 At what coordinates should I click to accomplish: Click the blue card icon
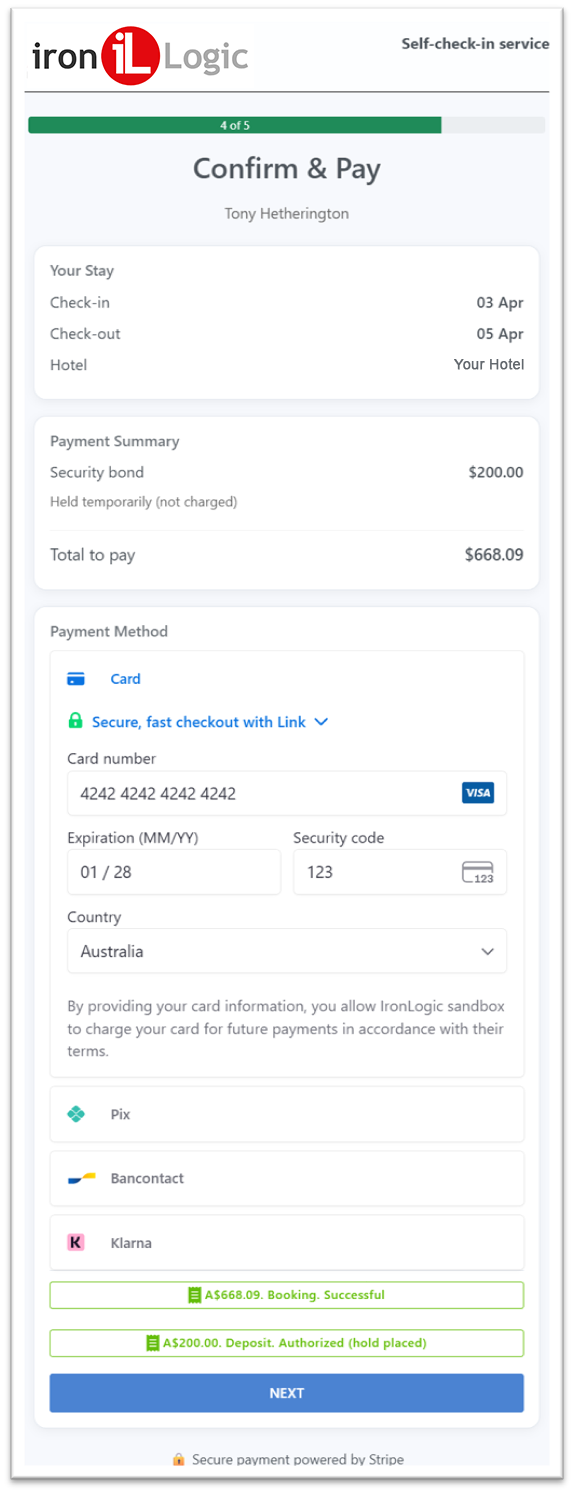pyautogui.click(x=76, y=679)
